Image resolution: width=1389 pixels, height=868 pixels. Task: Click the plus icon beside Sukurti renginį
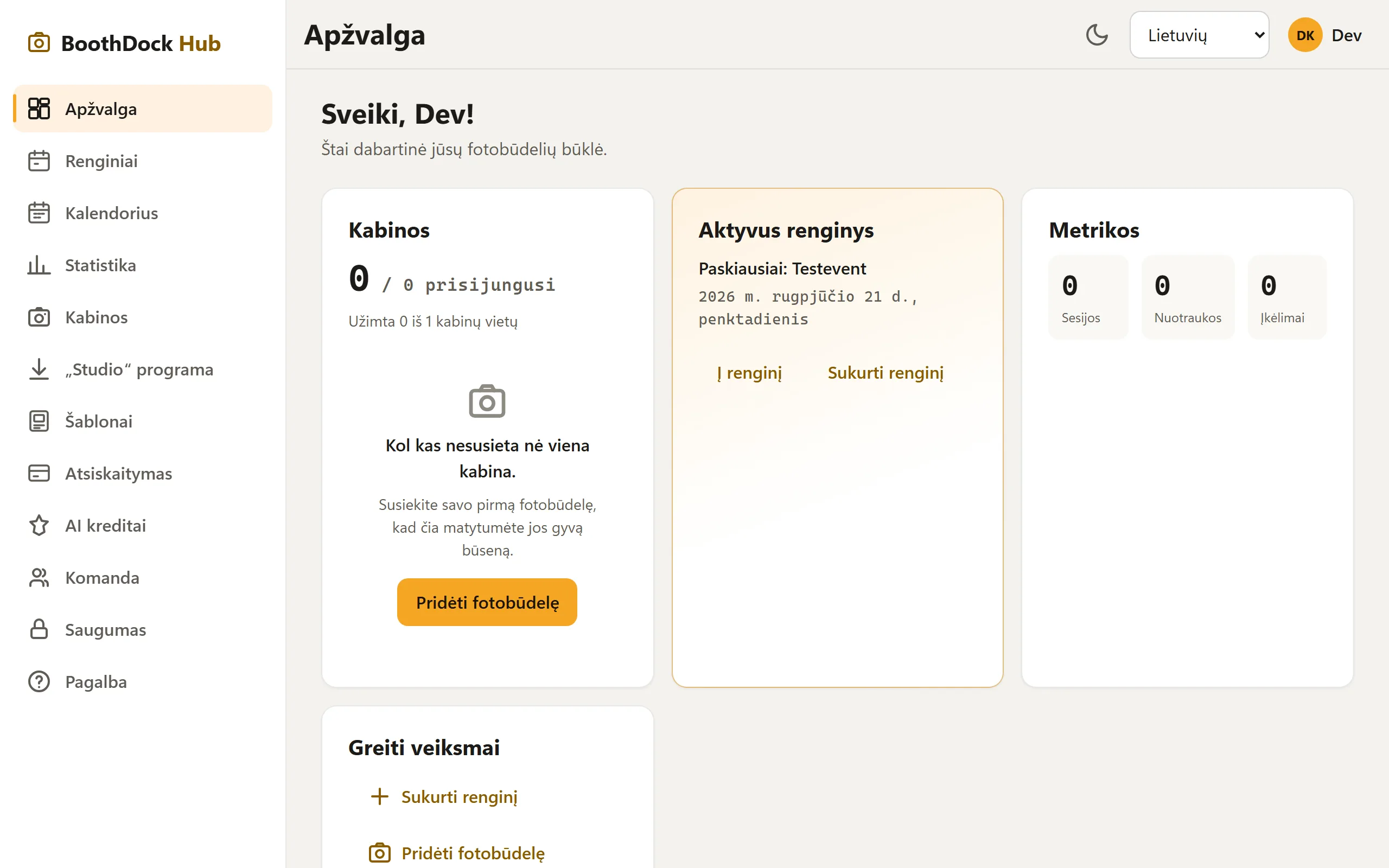coord(379,797)
